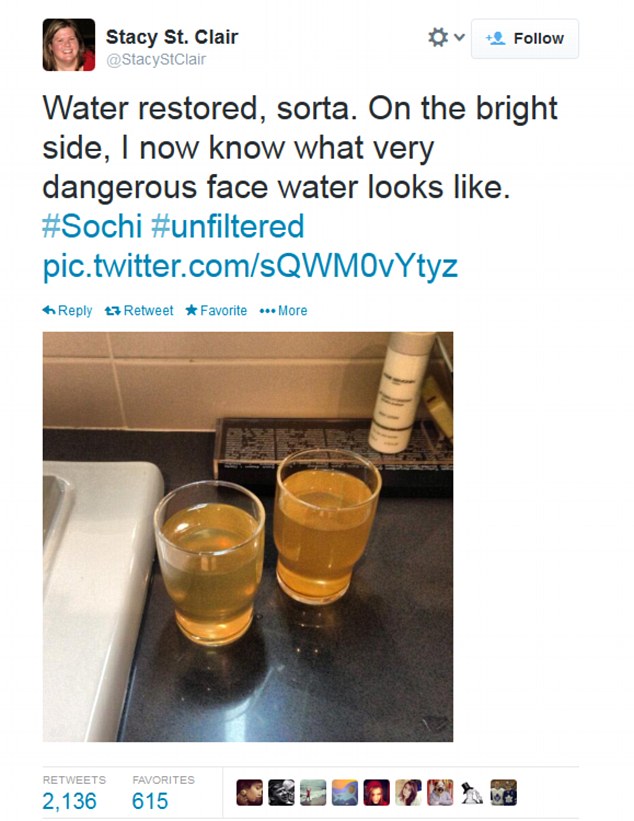Viewport: 634px width, 821px height.
Task: Click the second black-and-white retweeter avatar
Action: tap(282, 793)
